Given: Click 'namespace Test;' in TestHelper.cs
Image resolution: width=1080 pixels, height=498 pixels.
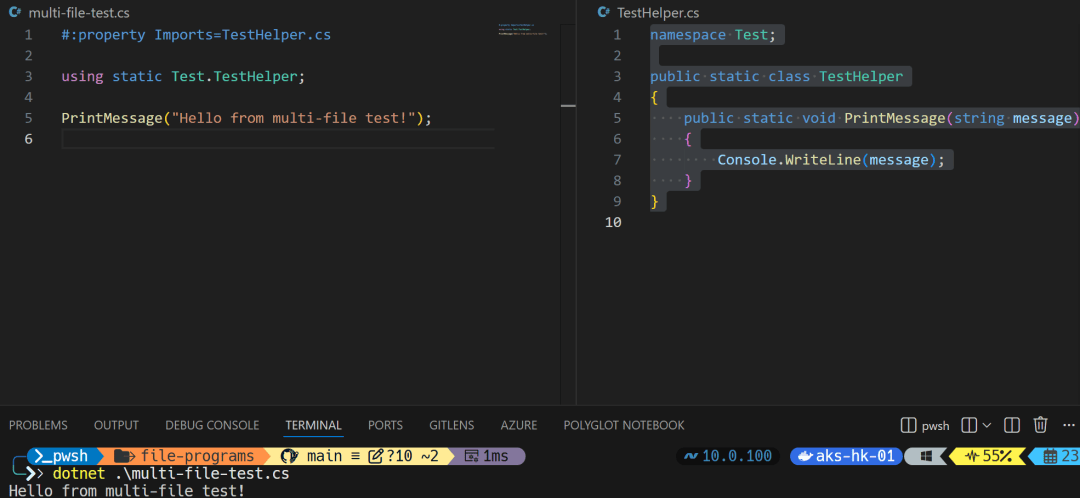Looking at the screenshot, I should tap(713, 34).
